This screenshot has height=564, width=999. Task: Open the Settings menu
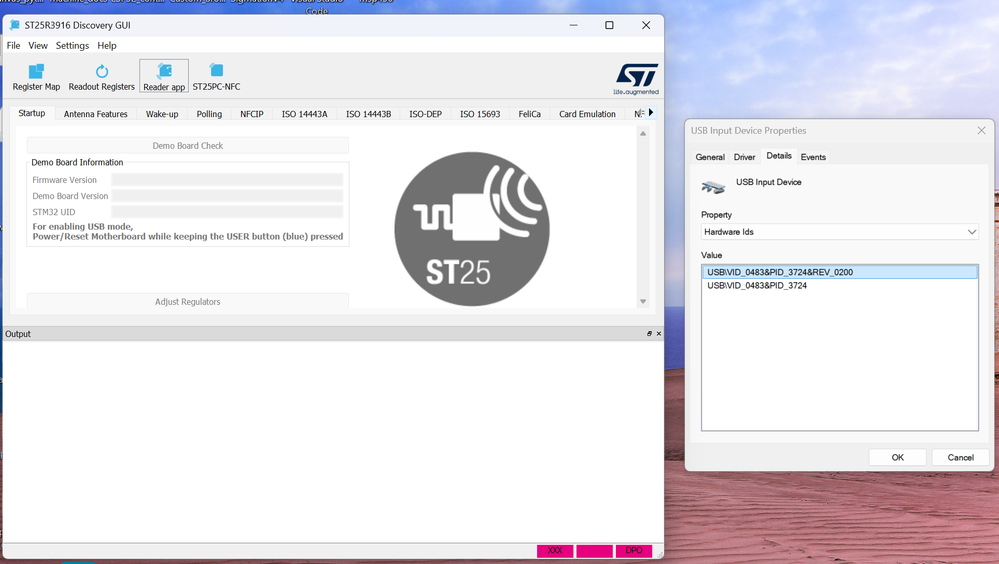point(72,45)
